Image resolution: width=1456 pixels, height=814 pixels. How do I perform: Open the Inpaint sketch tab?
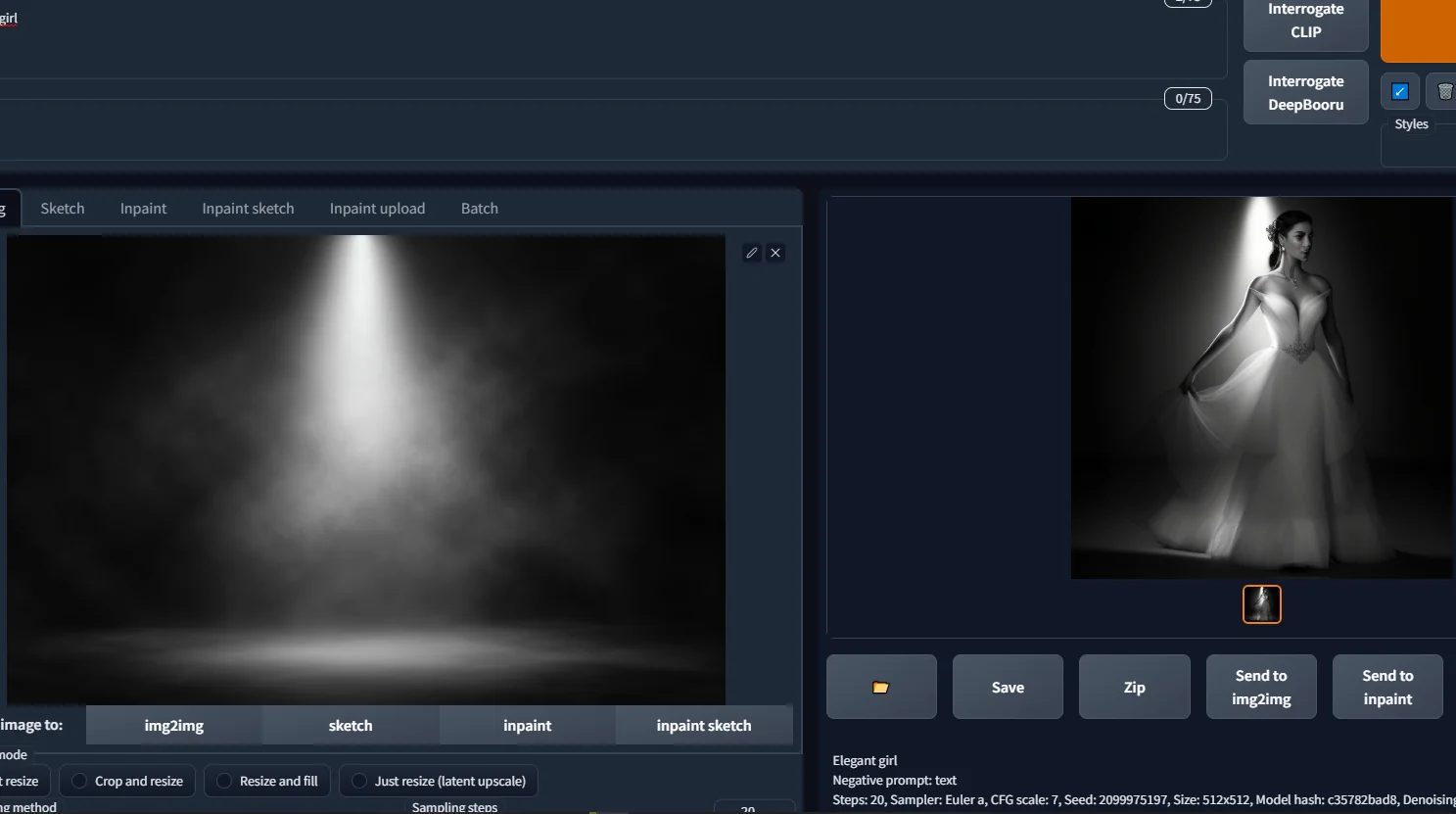(x=248, y=208)
